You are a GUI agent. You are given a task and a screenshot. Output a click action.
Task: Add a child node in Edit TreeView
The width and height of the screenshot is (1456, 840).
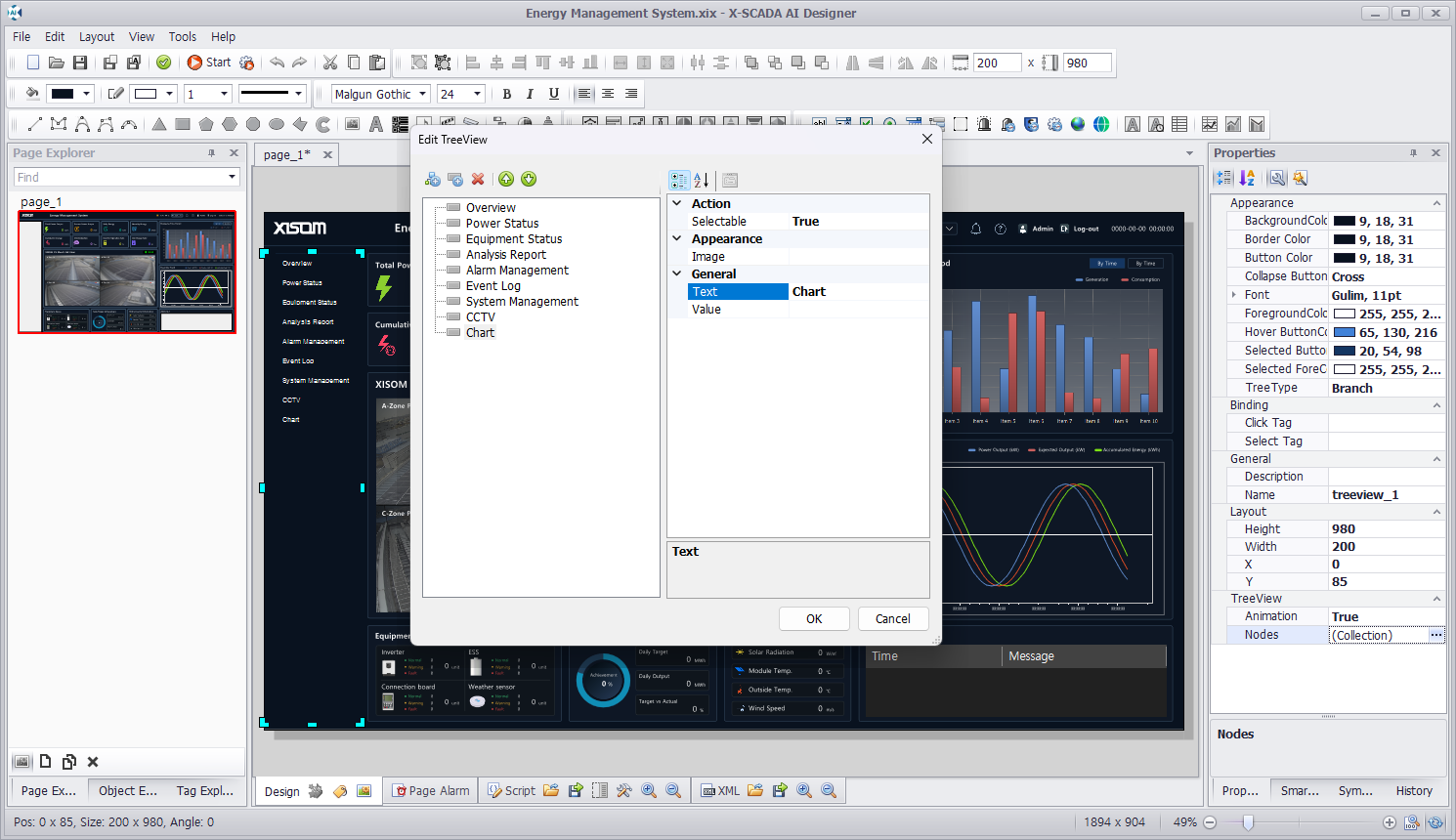point(455,179)
